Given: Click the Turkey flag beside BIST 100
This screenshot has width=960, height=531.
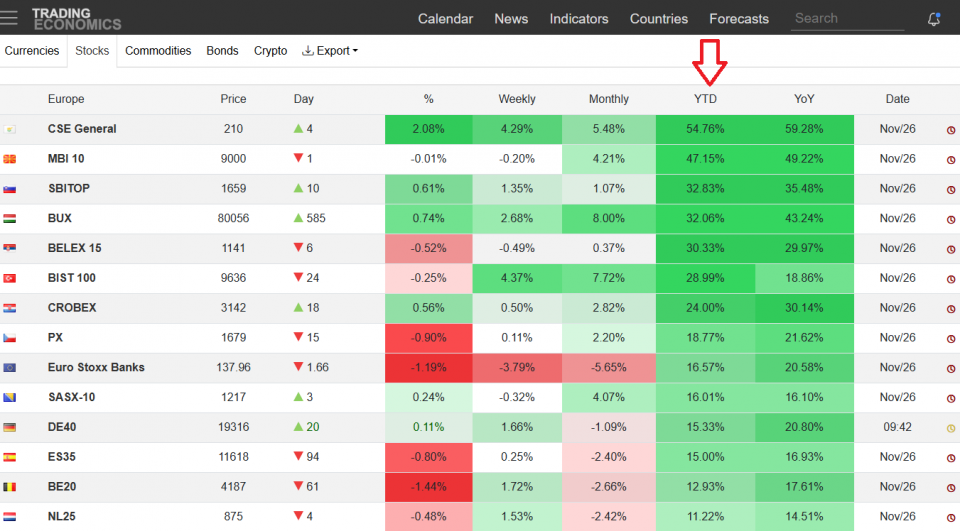Looking at the screenshot, I should 9,278.
